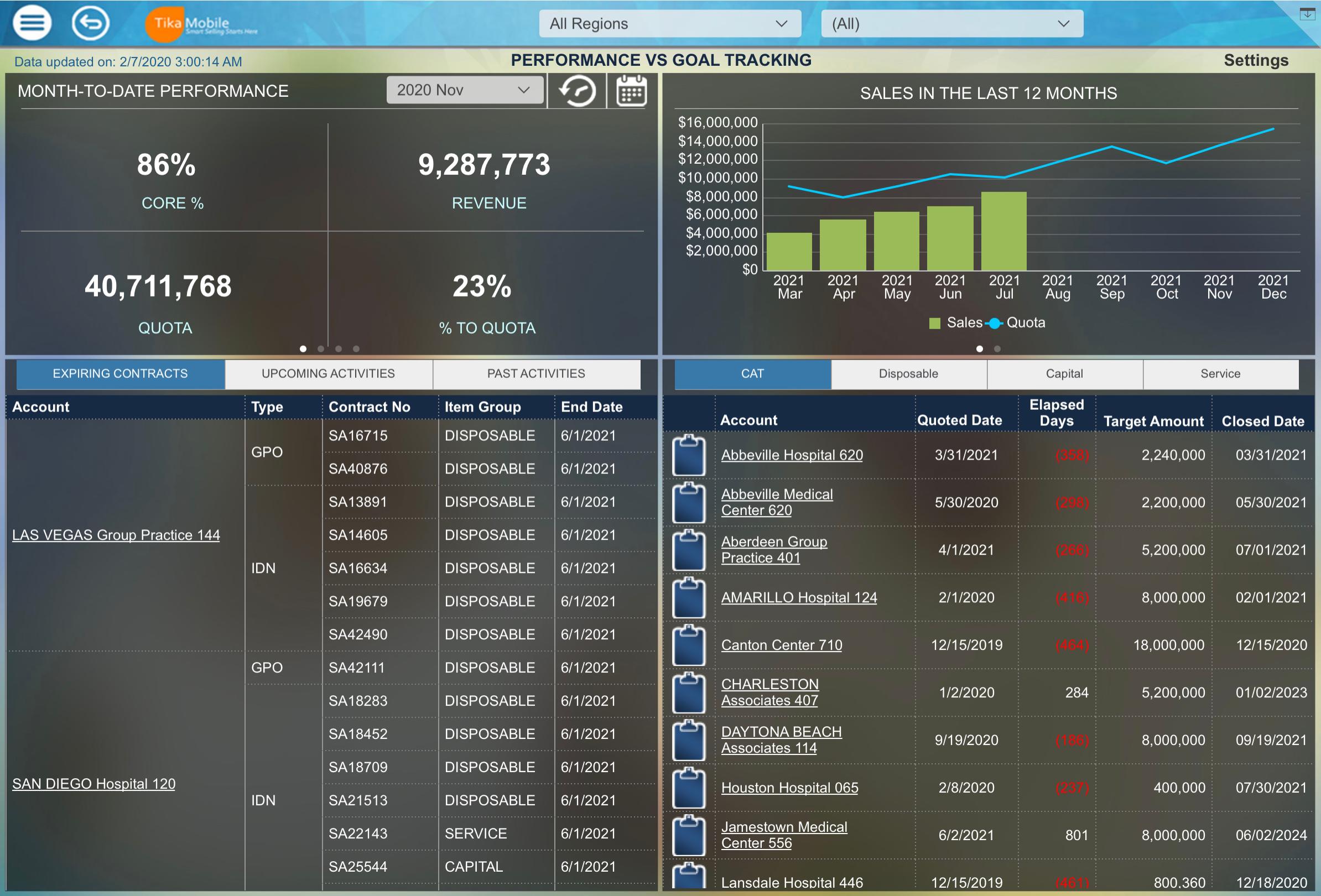Screen dimensions: 1321x896
Task: Open the Settings link
Action: pyautogui.click(x=1256, y=60)
